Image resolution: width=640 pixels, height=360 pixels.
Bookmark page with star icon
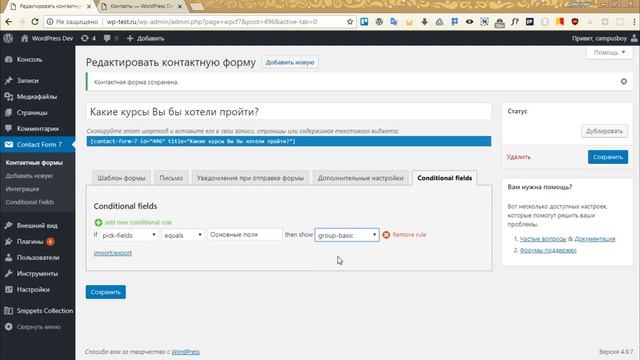click(350, 22)
